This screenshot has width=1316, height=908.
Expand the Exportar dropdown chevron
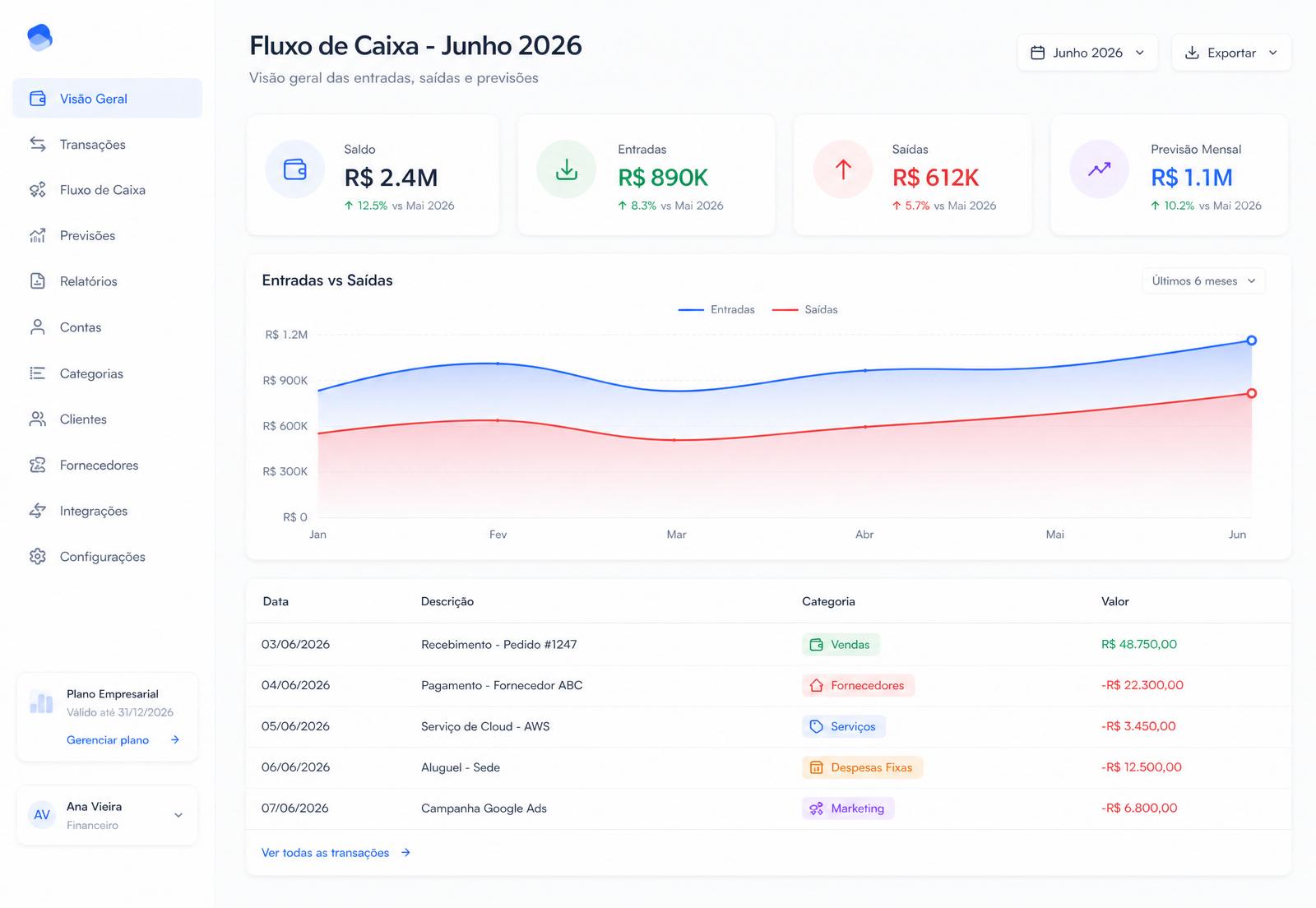click(1273, 53)
